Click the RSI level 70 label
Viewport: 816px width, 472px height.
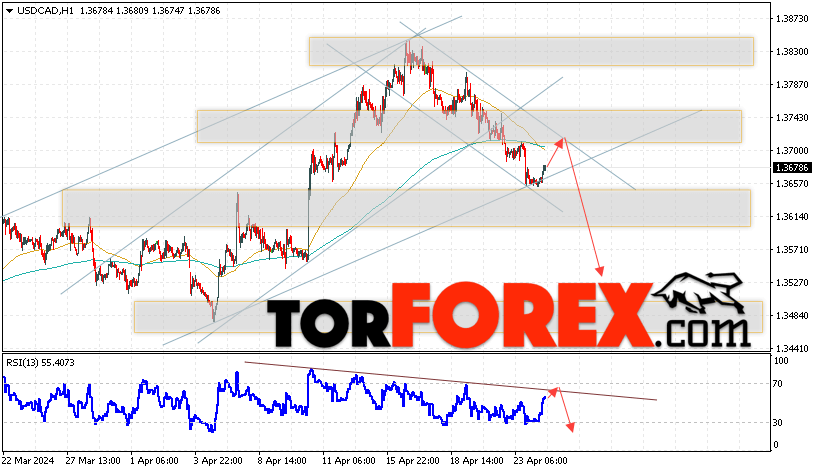[x=777, y=384]
